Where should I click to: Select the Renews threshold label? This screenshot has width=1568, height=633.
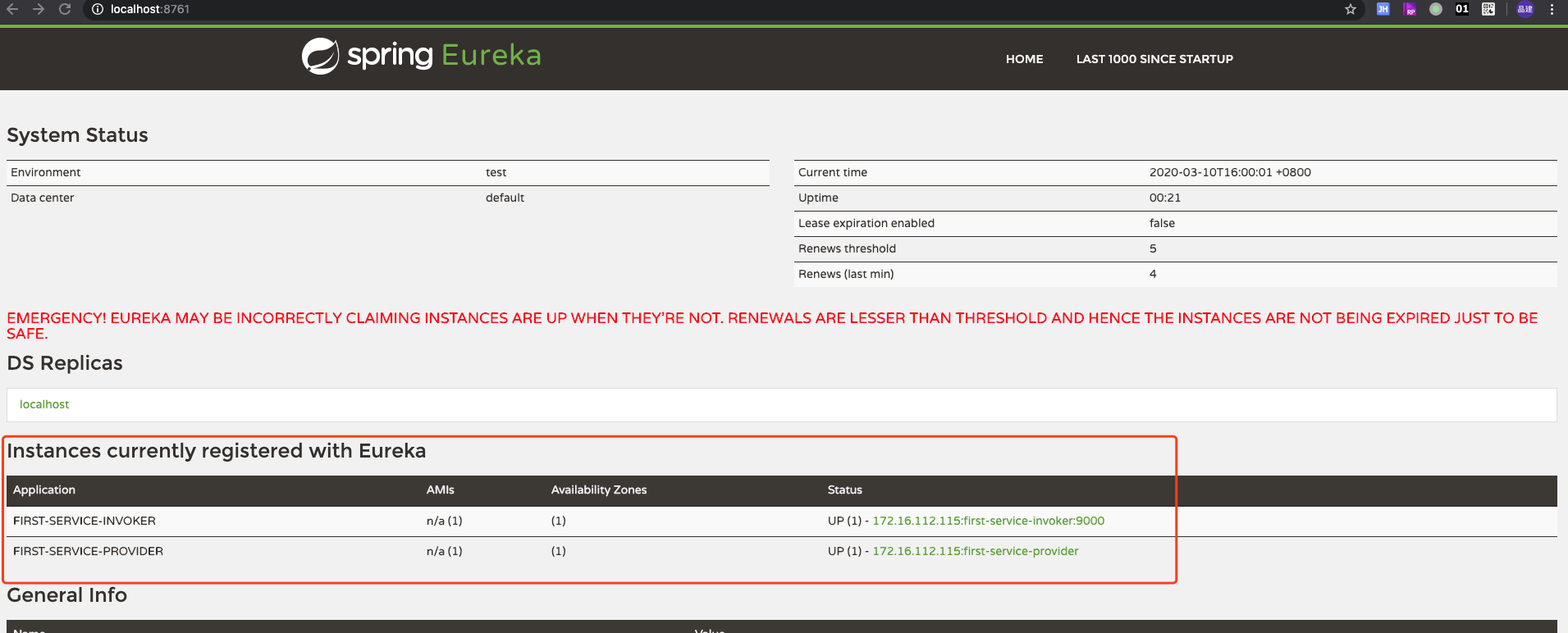pos(848,248)
